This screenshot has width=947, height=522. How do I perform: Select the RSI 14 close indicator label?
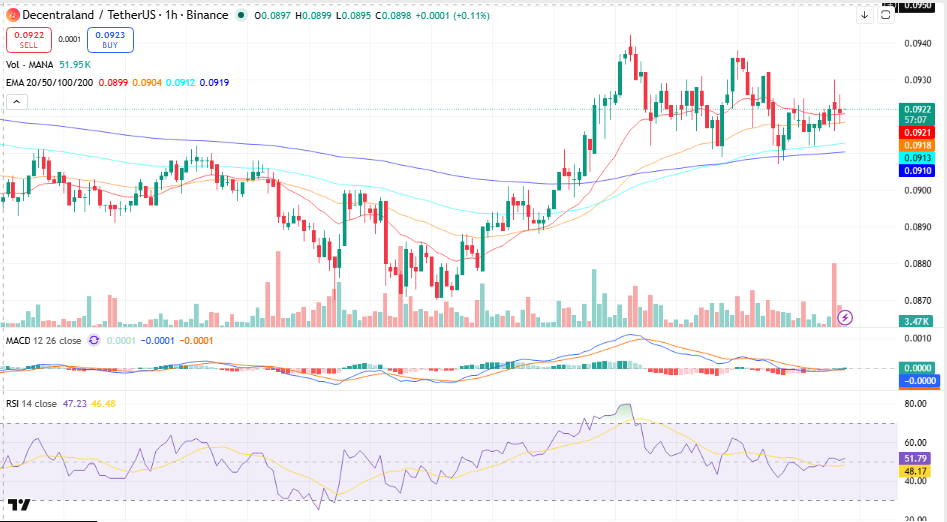coord(31,404)
